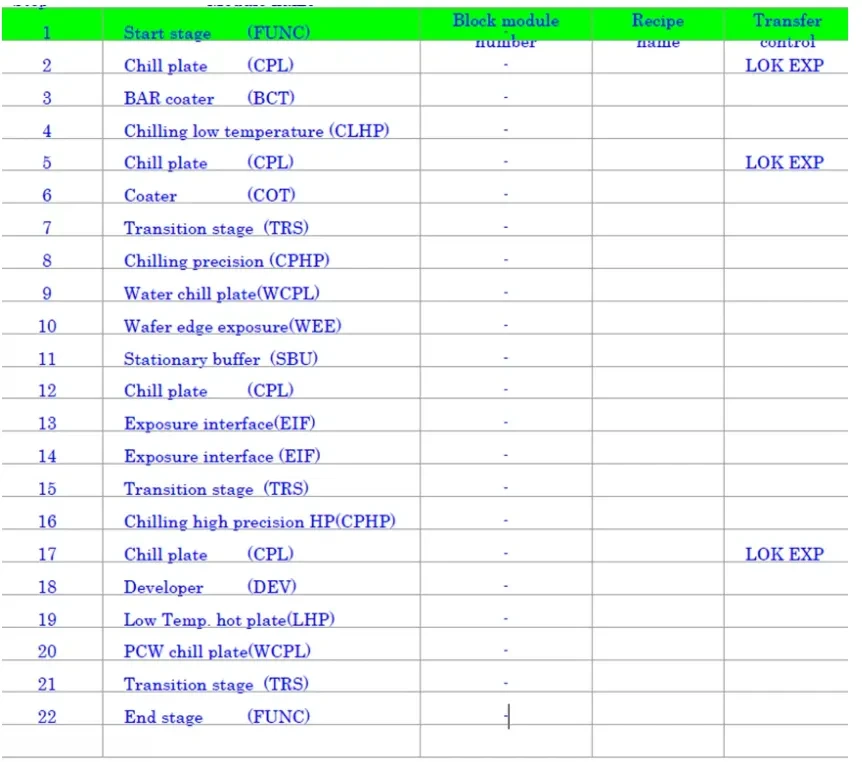Click Chilling precision (CPHP) in step 8
The image size is (862, 762).
pos(226,261)
